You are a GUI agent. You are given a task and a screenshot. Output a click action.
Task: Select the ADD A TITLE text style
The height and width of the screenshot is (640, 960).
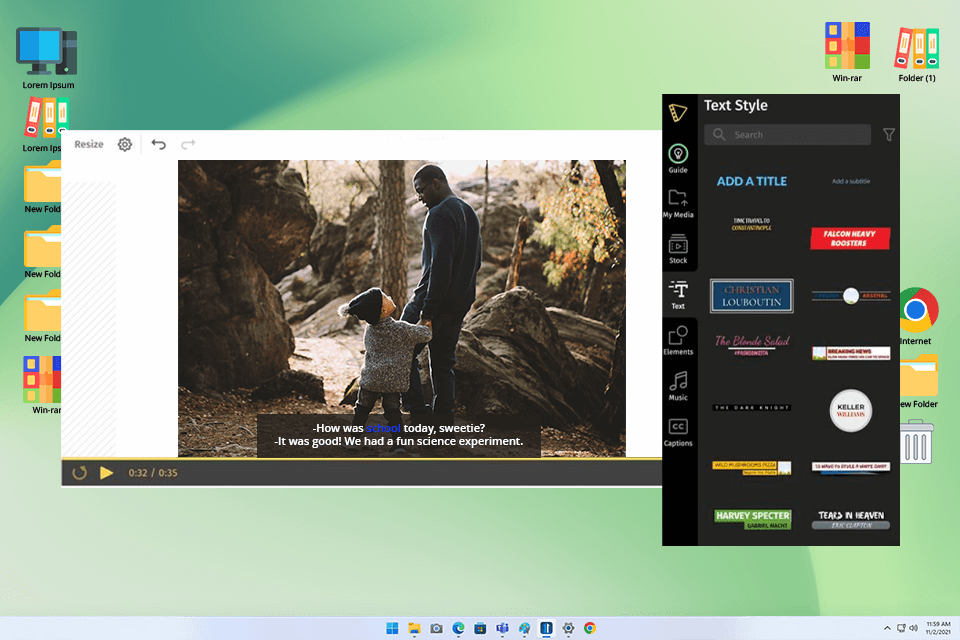coord(751,181)
